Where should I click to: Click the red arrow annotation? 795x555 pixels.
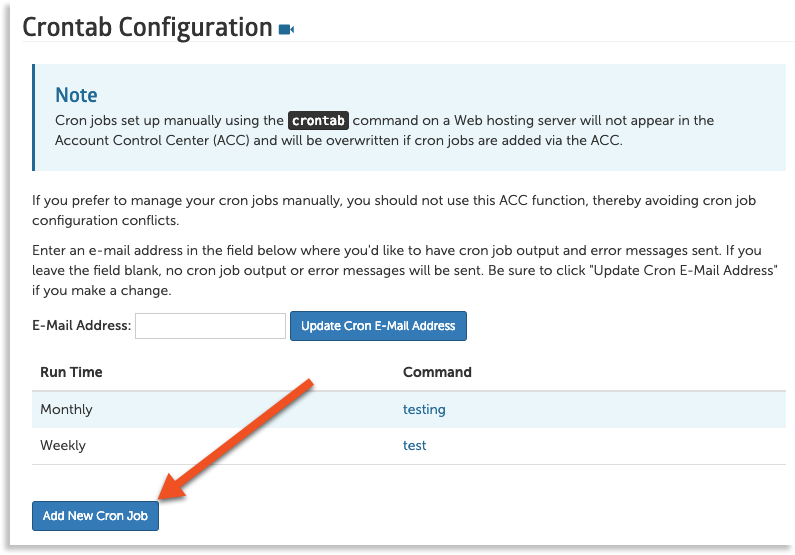(240, 435)
